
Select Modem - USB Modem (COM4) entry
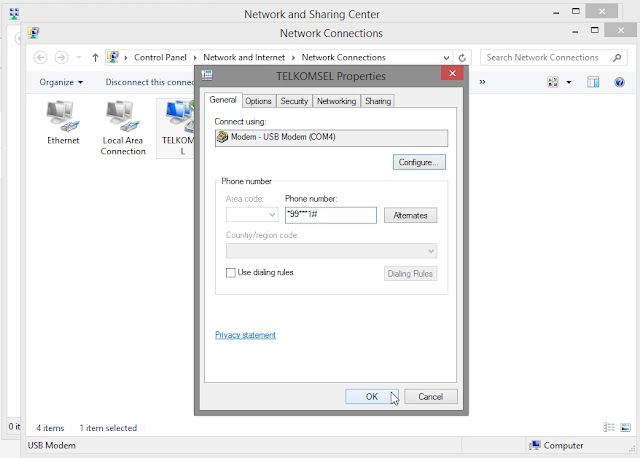click(331, 137)
